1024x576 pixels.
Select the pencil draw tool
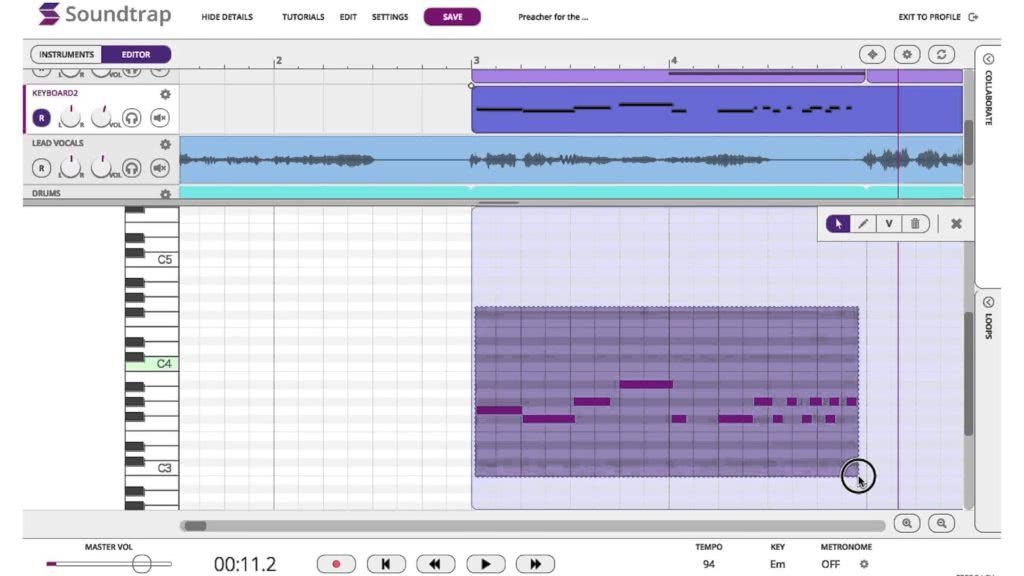(x=863, y=224)
